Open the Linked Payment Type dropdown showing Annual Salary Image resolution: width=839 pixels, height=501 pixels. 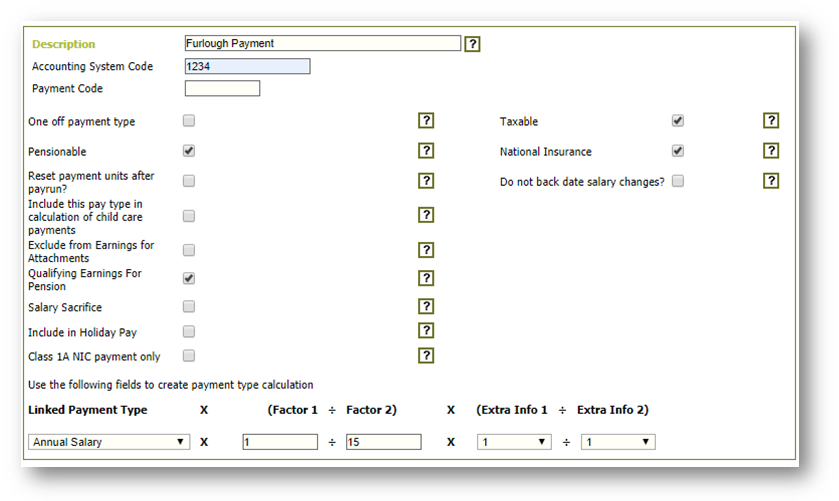[x=109, y=442]
